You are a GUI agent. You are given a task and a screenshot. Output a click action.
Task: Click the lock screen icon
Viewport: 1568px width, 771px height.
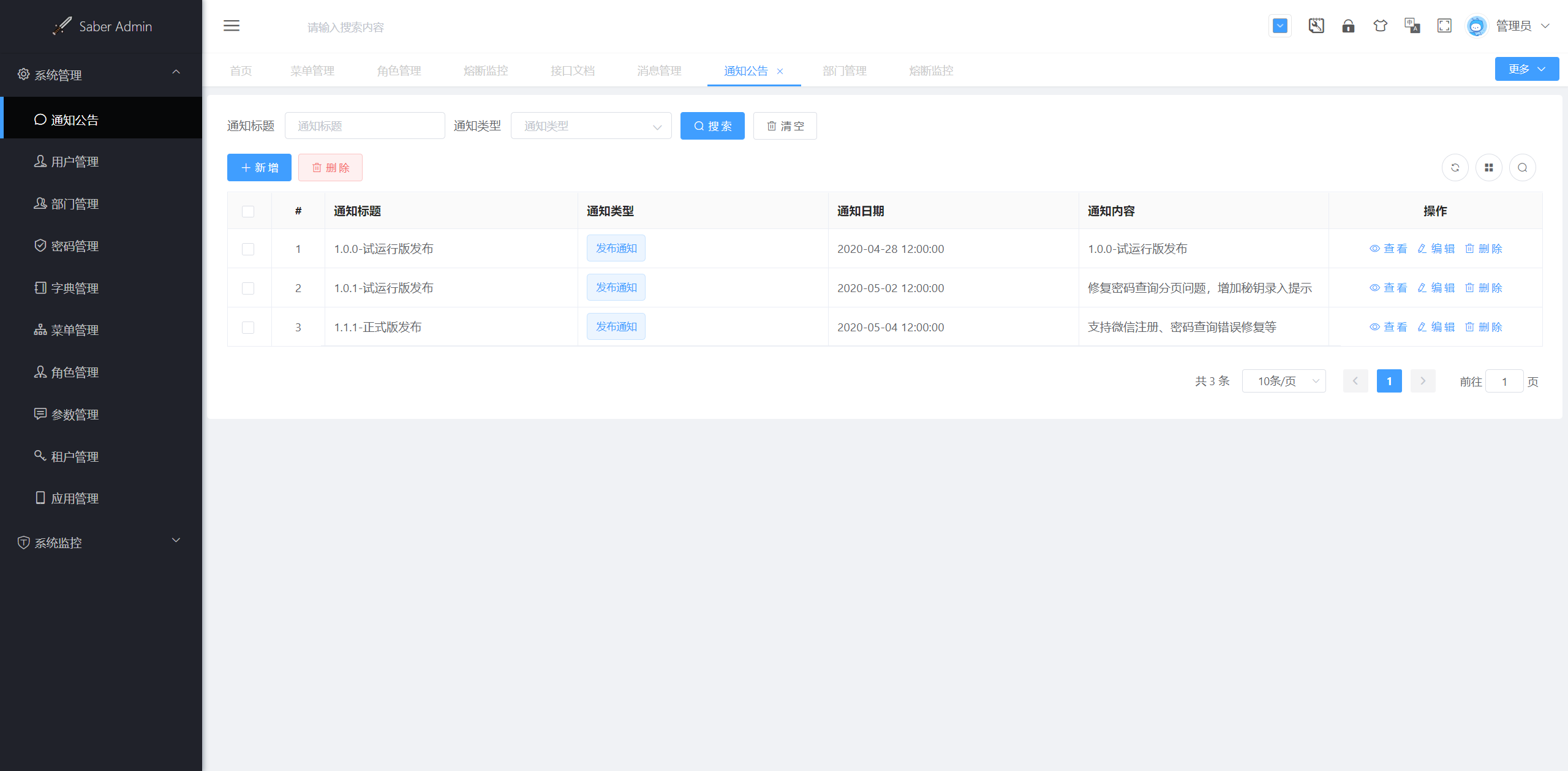tap(1348, 26)
